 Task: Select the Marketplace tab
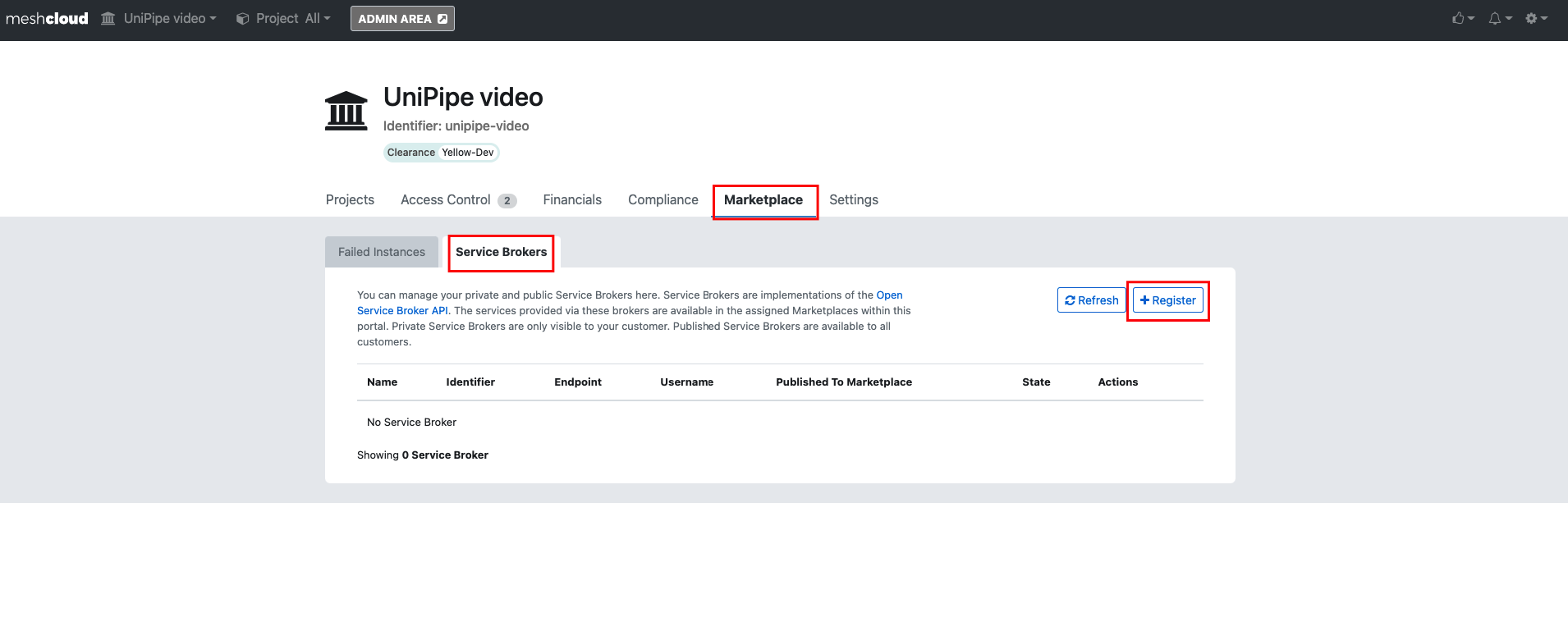(763, 199)
